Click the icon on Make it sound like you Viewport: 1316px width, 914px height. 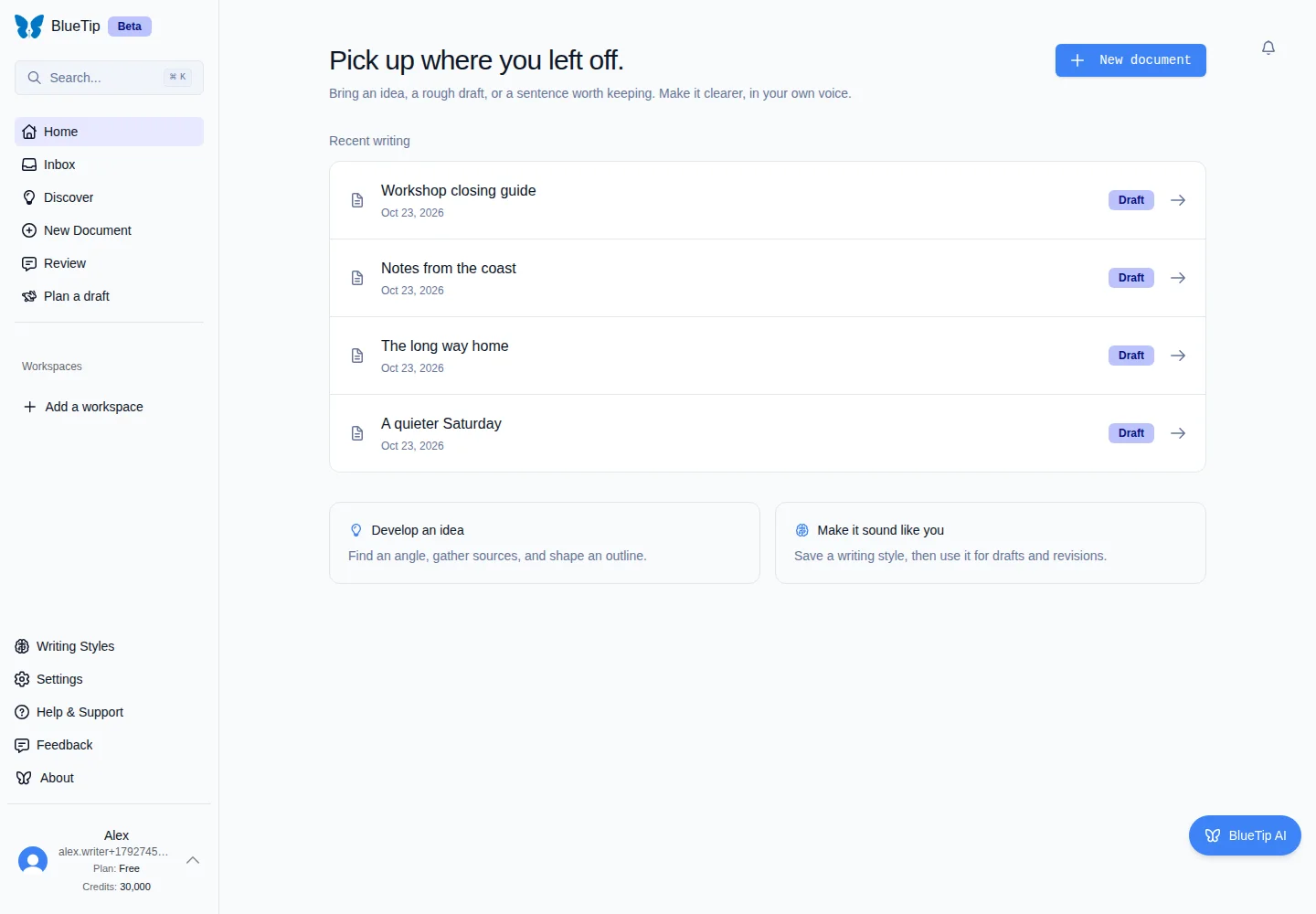pos(802,530)
